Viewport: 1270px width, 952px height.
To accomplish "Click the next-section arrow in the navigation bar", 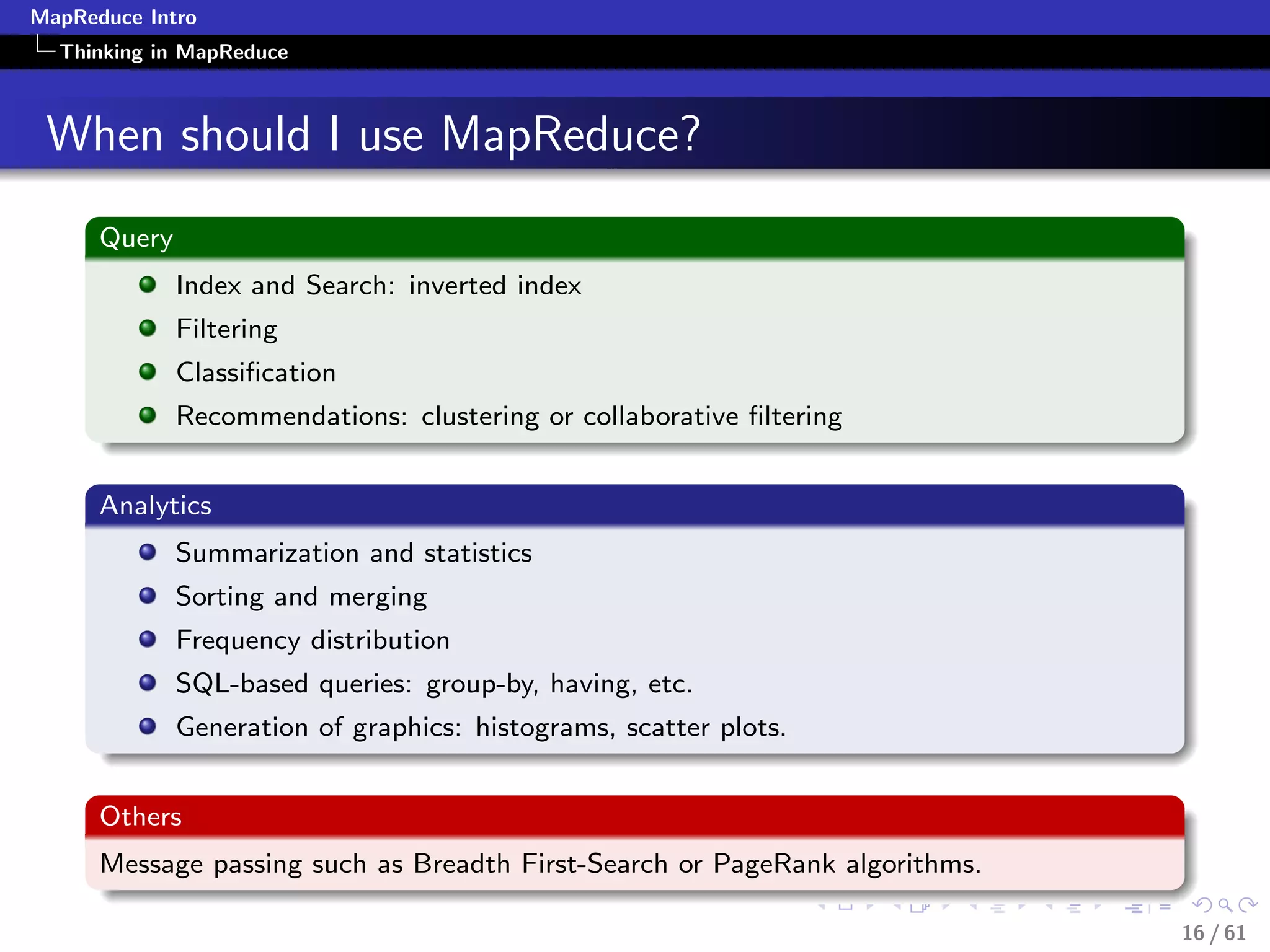I will (x=1098, y=907).
